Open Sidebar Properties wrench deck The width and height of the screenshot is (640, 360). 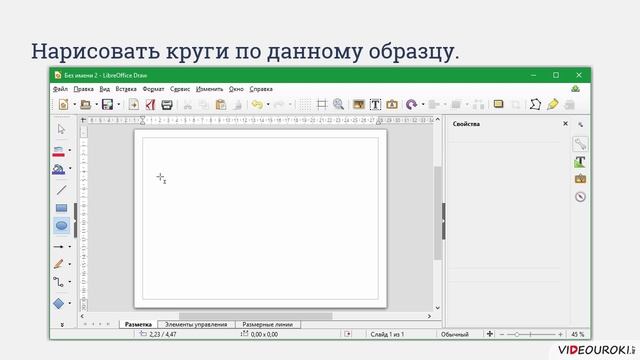580,144
